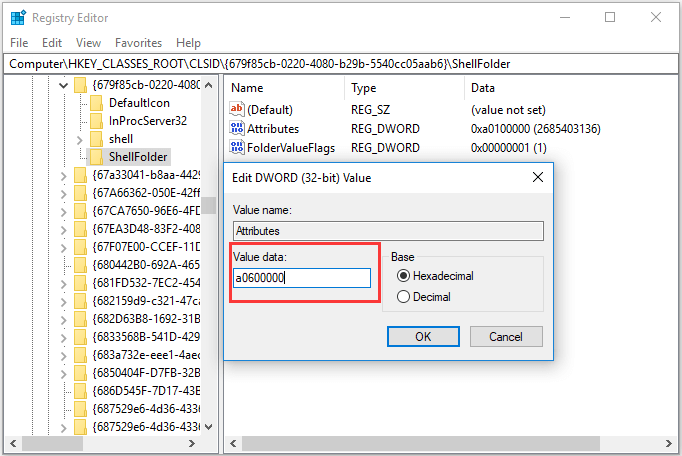The height and width of the screenshot is (456, 682).
Task: Click tree pane scroll up arrow
Action: (208, 85)
